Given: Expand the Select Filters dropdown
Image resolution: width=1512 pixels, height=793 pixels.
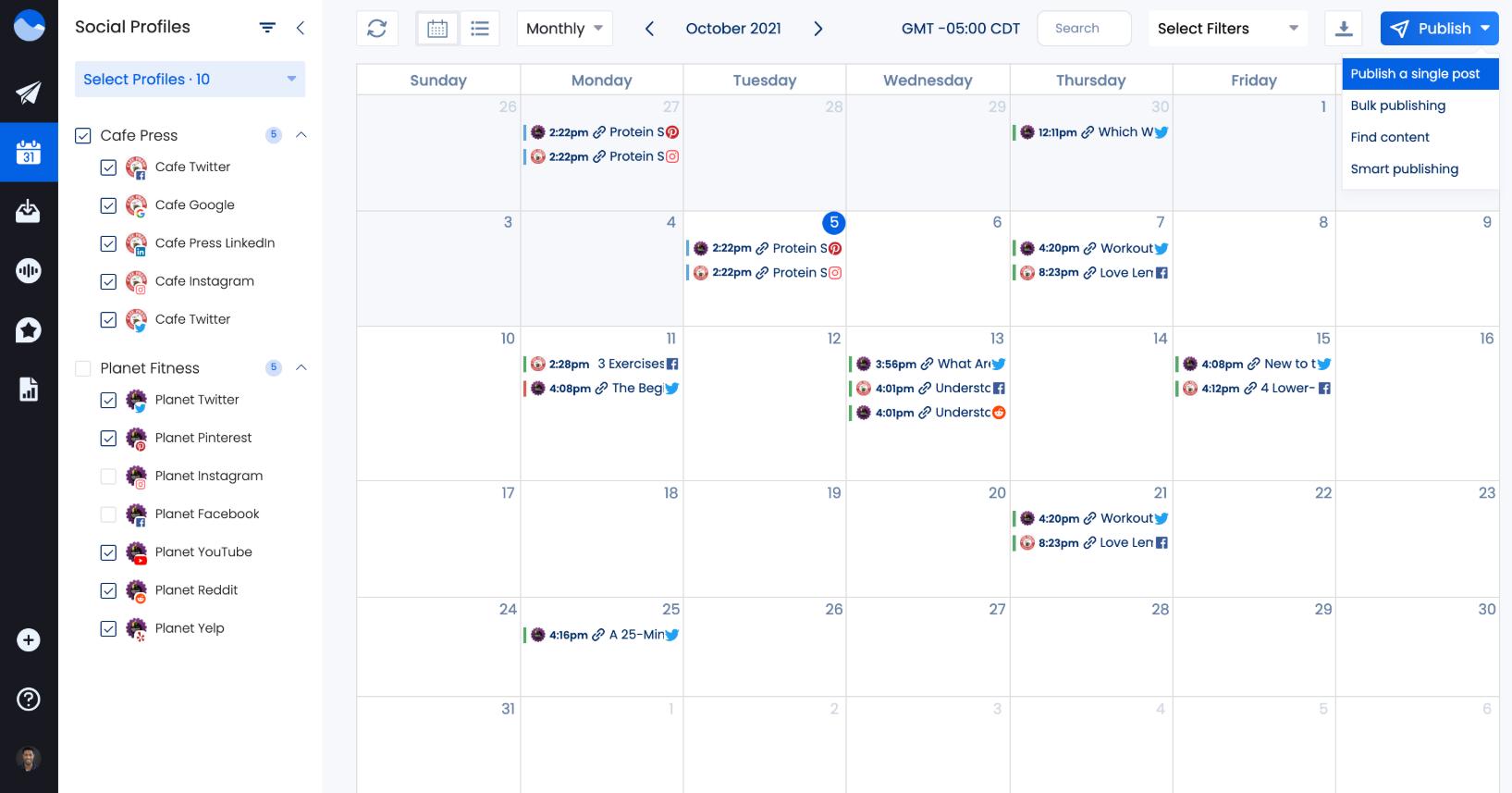Looking at the screenshot, I should point(1227,29).
